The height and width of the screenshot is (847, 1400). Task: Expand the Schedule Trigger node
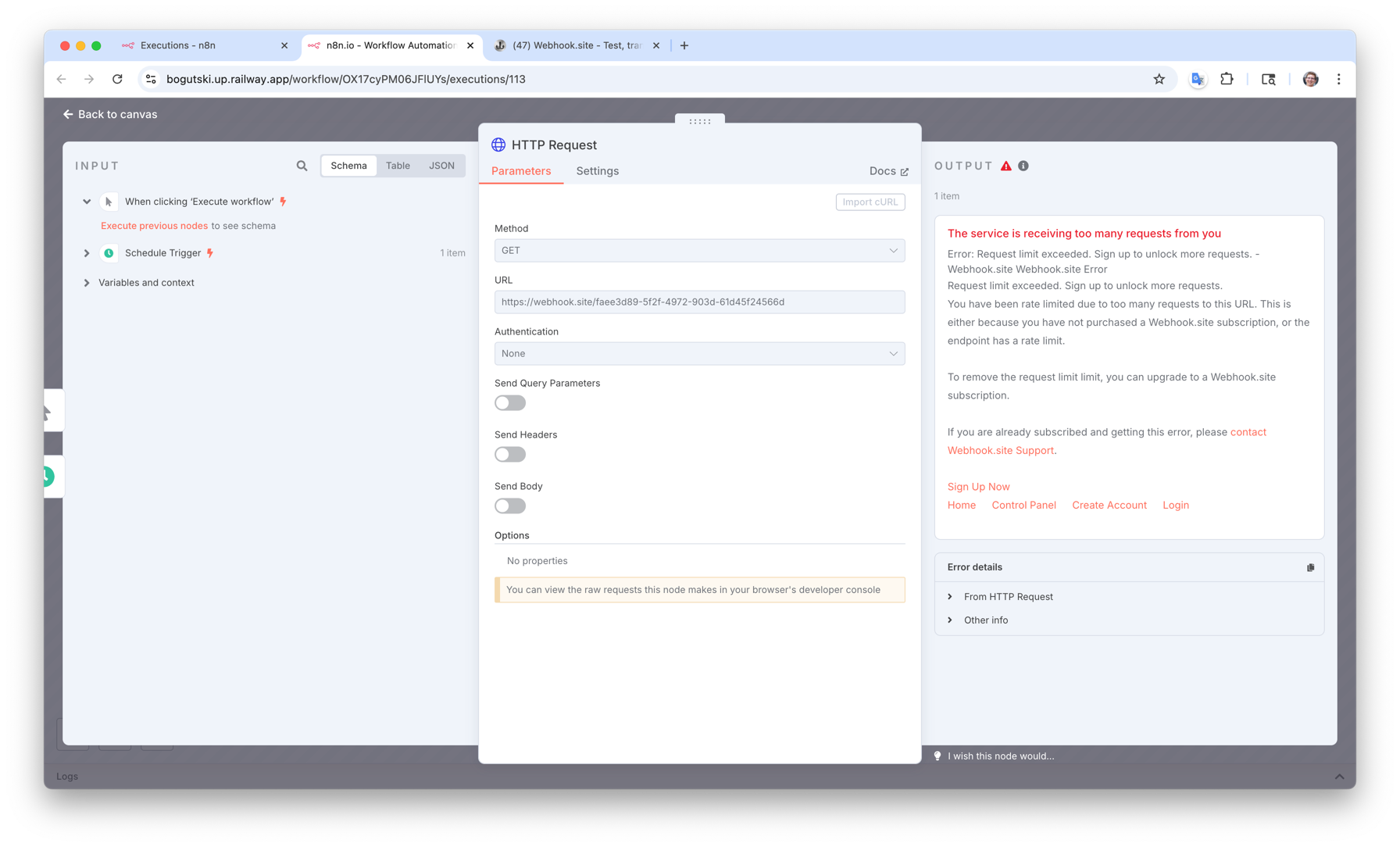[x=87, y=253]
